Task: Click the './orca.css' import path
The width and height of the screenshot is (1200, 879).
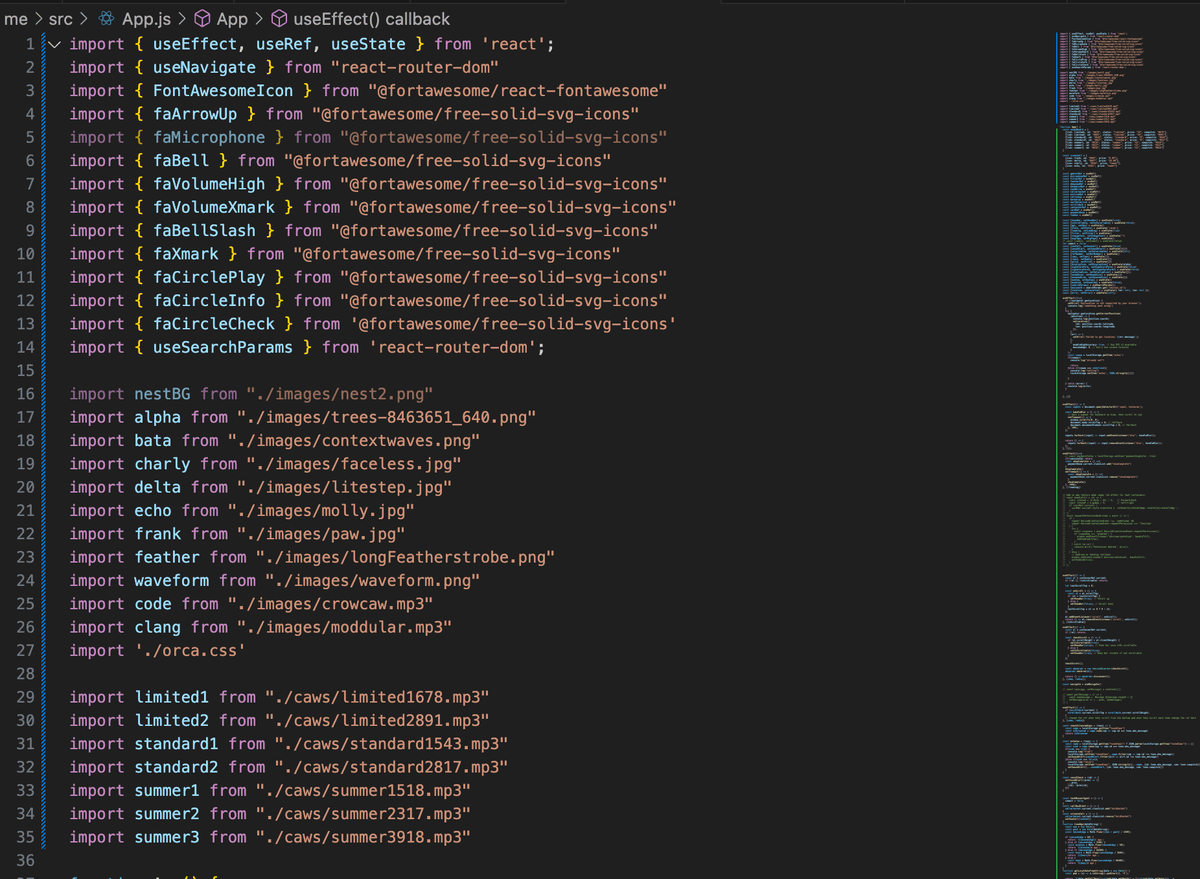Action: coord(189,651)
